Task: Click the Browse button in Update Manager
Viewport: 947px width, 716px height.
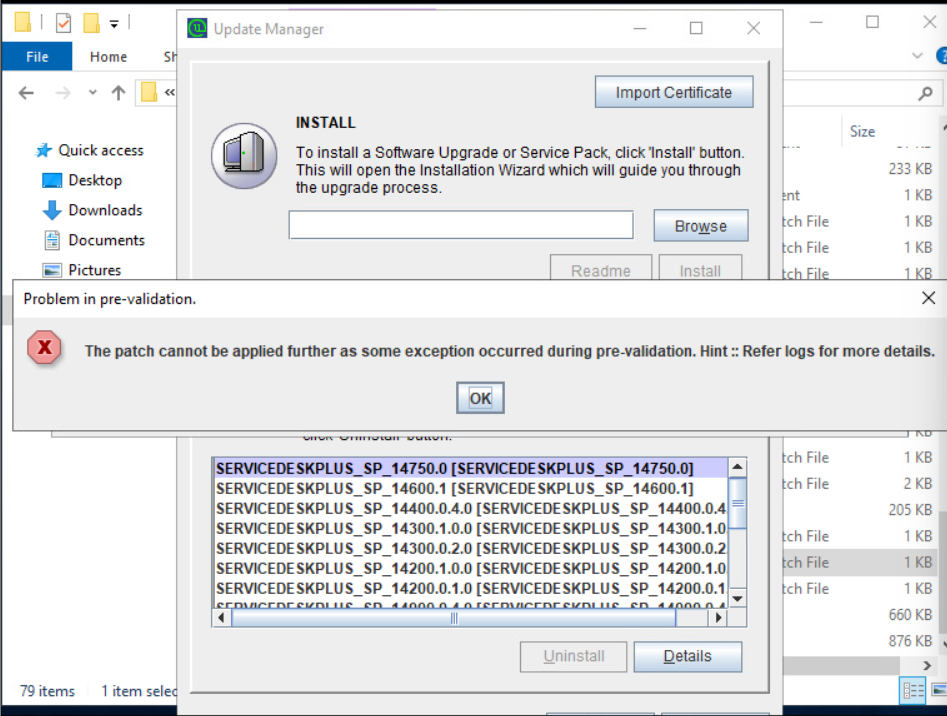Action: point(701,226)
